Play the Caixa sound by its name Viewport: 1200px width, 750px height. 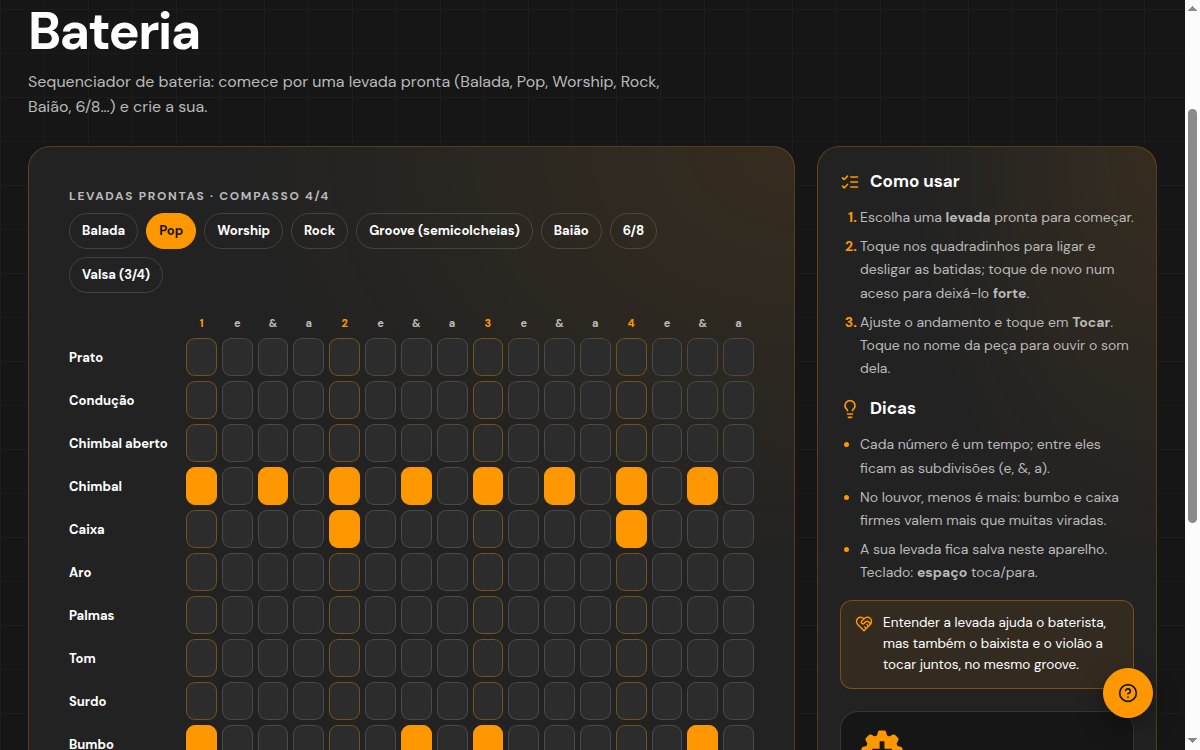point(86,530)
